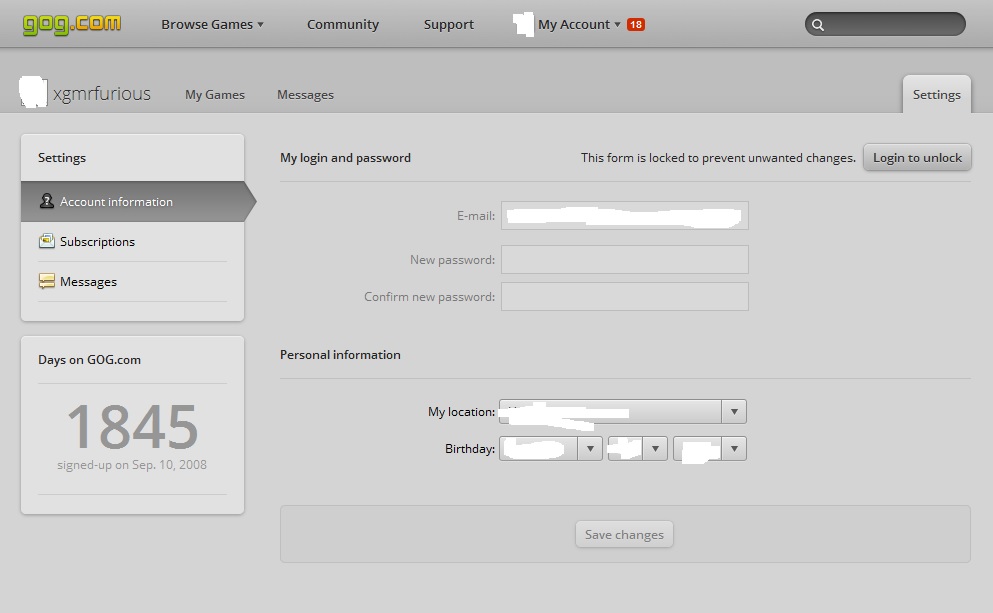Click the 'Days on GOG.com' heading

89,360
